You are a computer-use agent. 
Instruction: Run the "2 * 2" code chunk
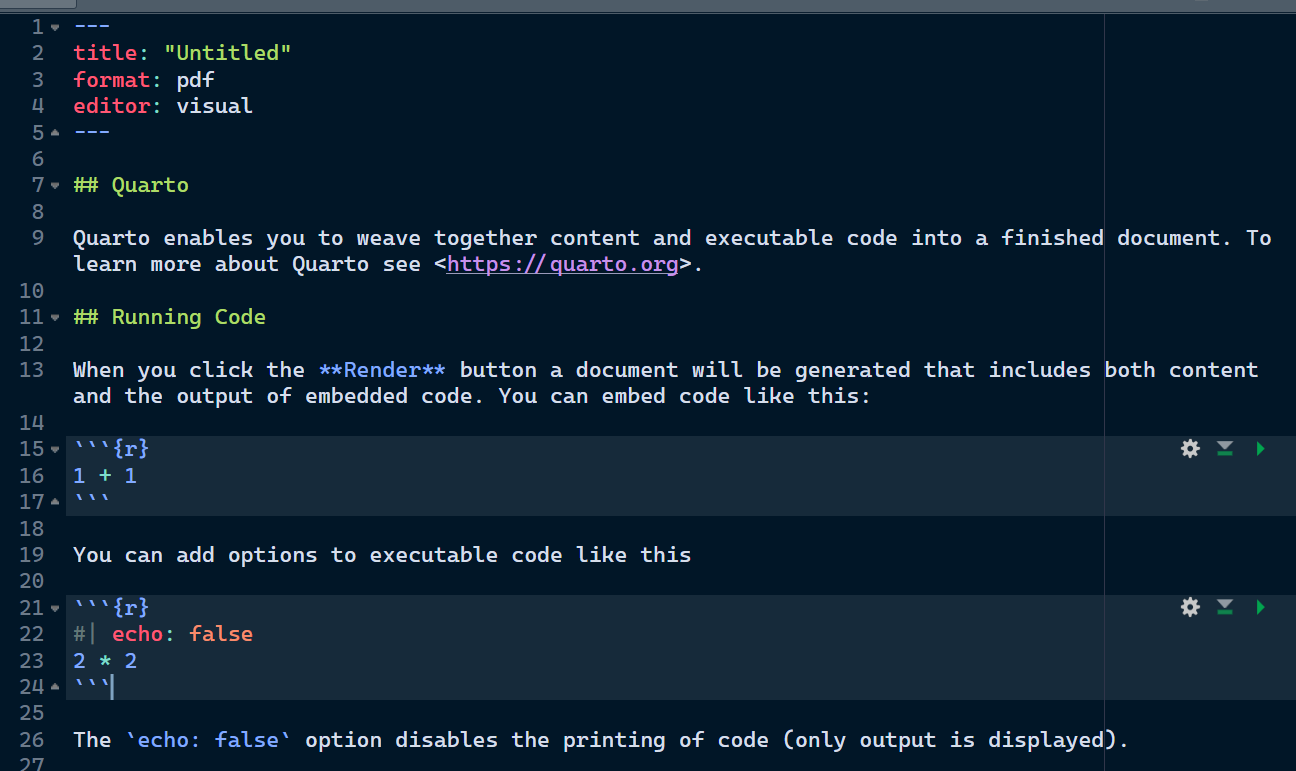(1260, 607)
